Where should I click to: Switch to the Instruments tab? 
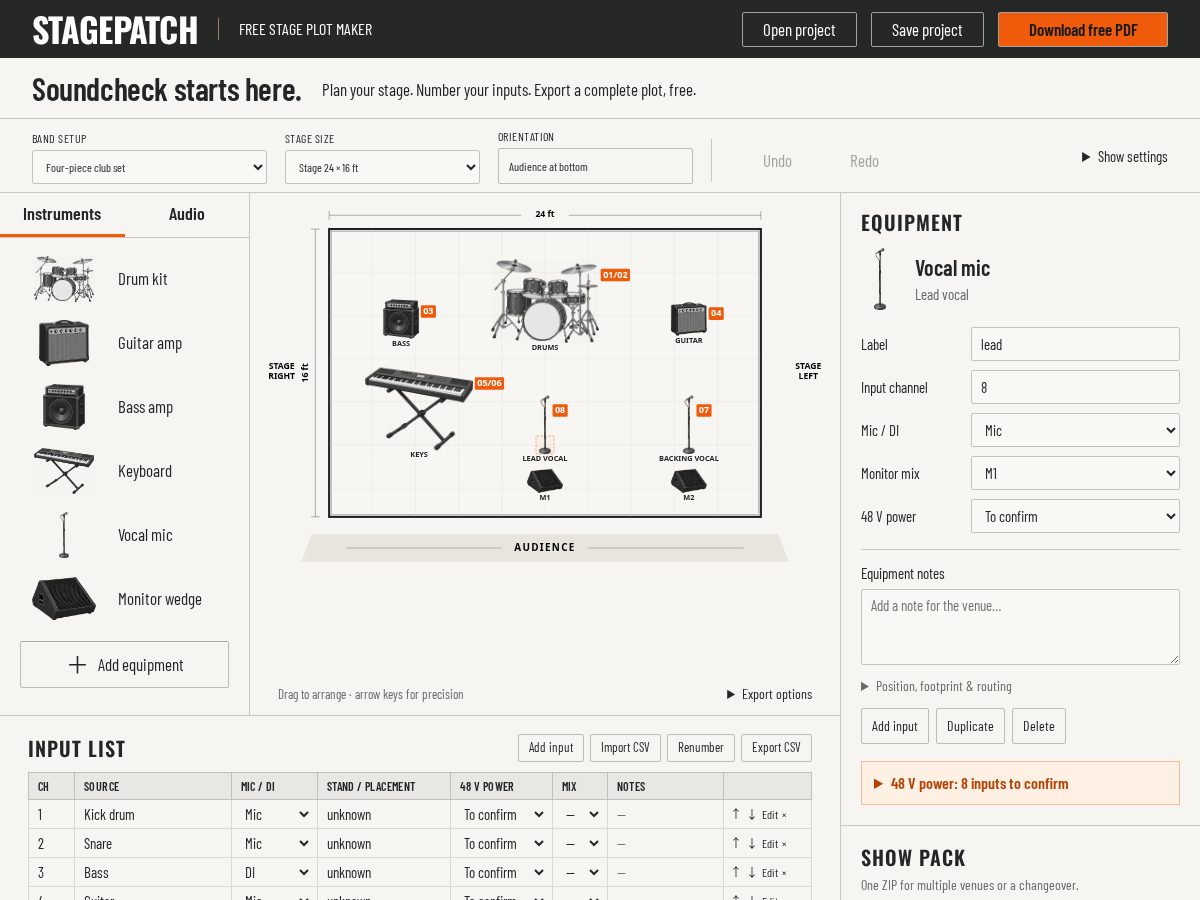coord(62,214)
